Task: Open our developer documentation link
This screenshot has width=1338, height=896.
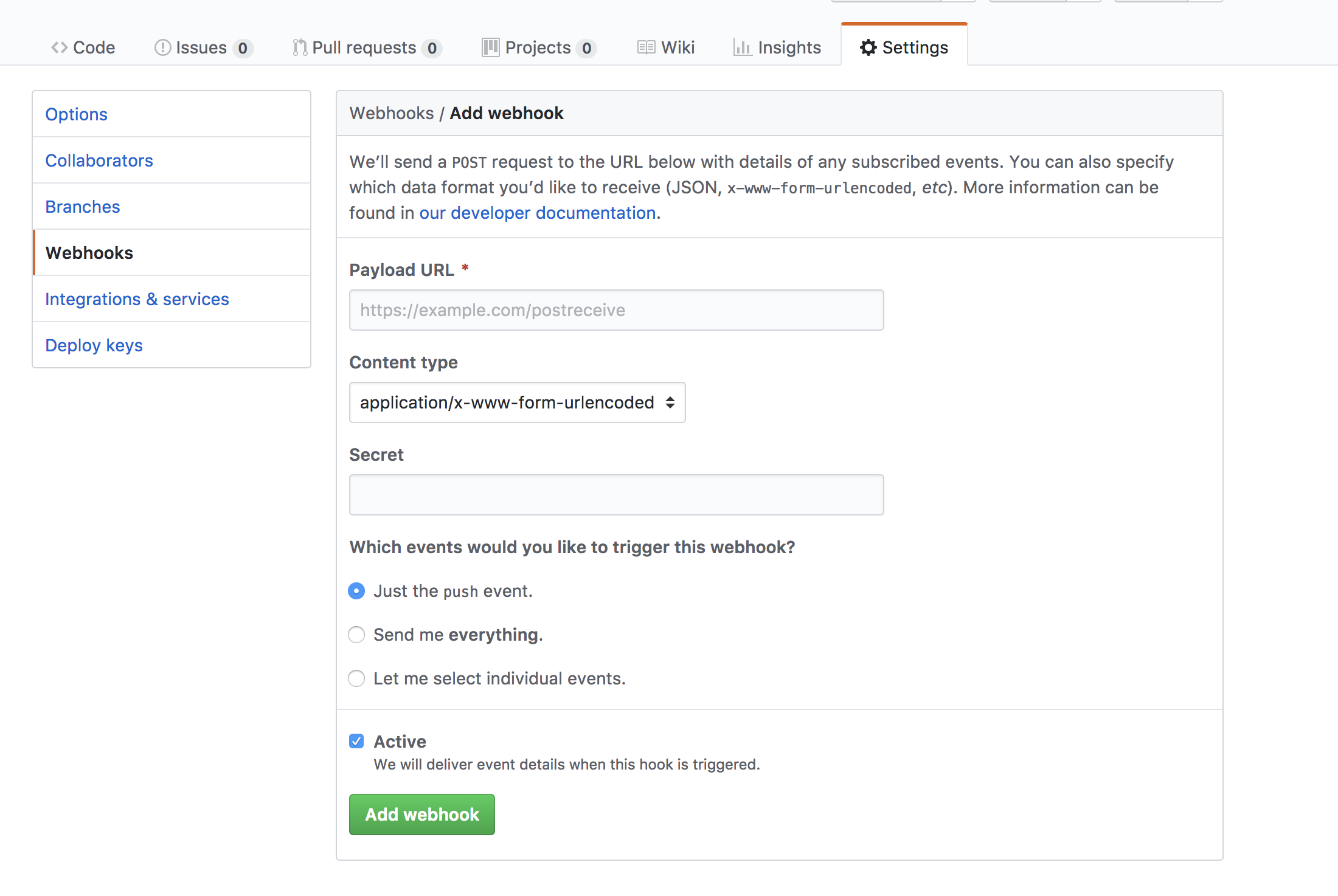Action: 538,213
